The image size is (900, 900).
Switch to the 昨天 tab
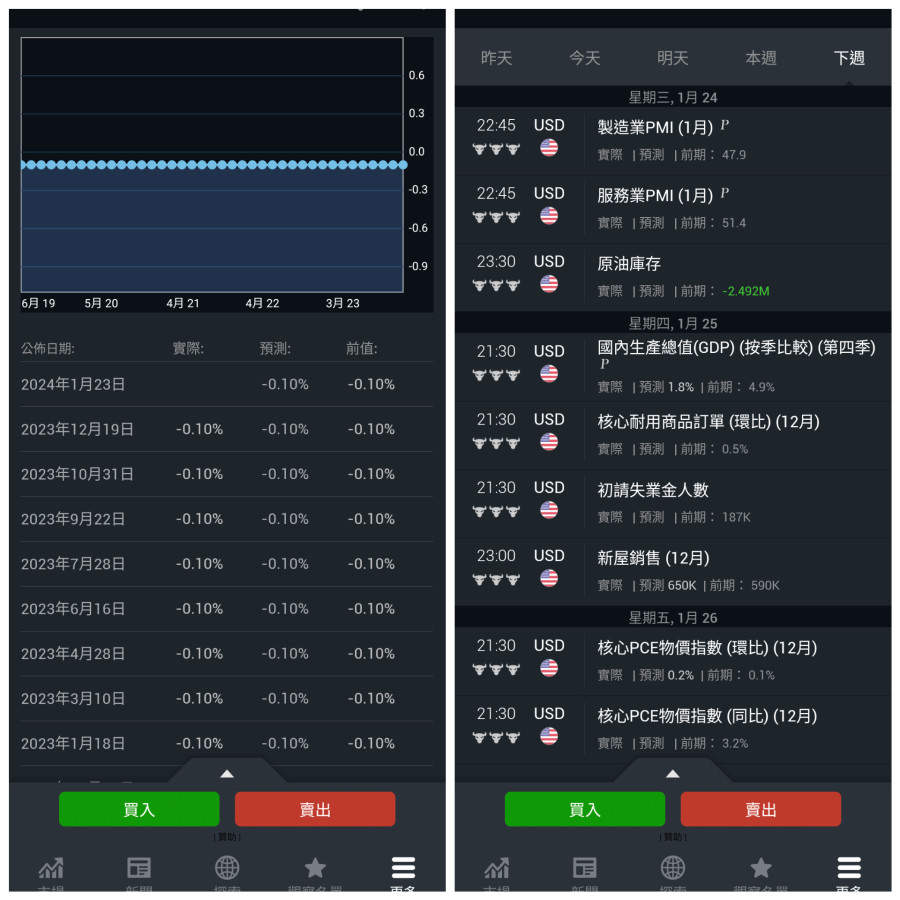pyautogui.click(x=496, y=58)
